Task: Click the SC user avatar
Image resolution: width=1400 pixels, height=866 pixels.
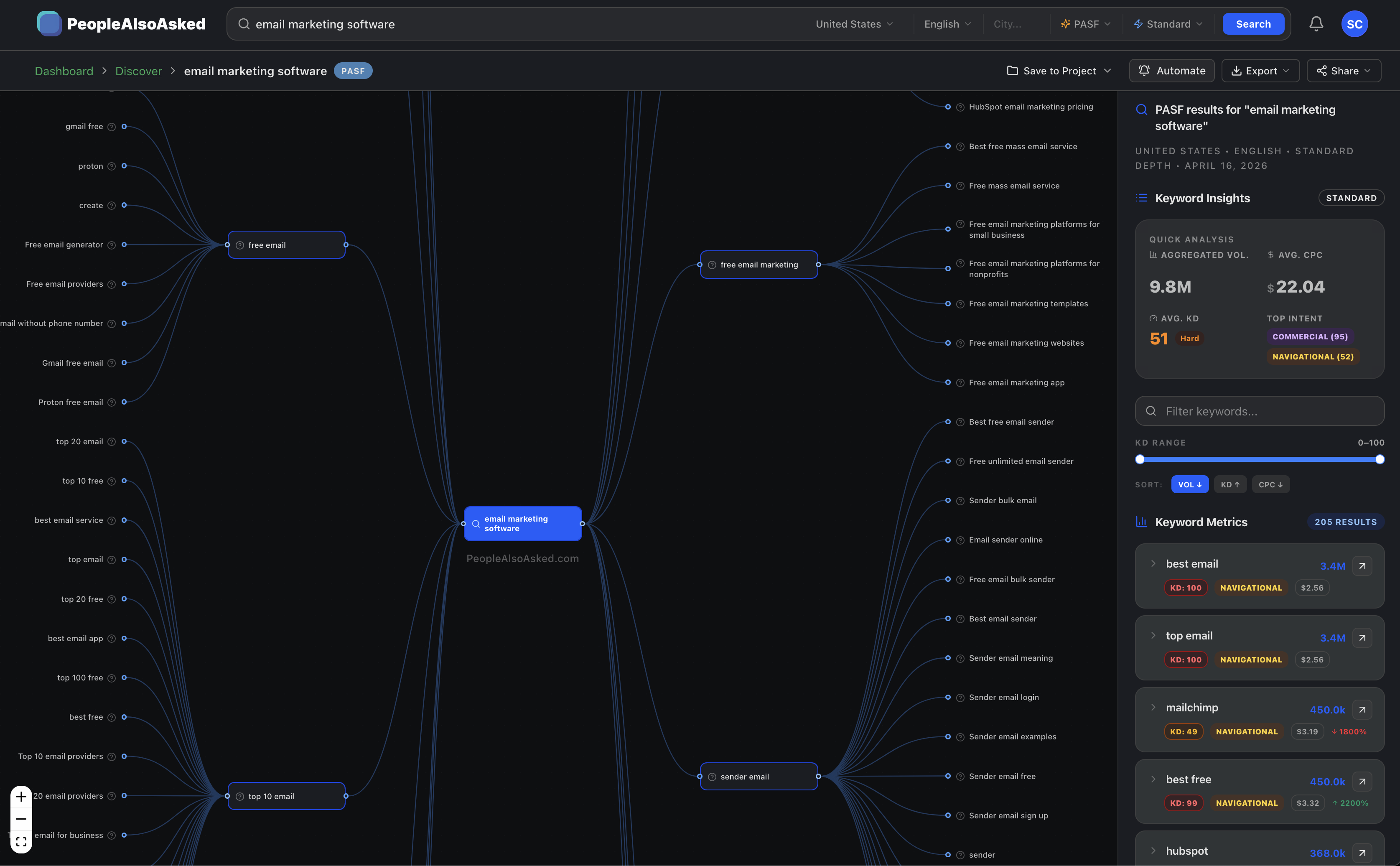Action: (1354, 24)
